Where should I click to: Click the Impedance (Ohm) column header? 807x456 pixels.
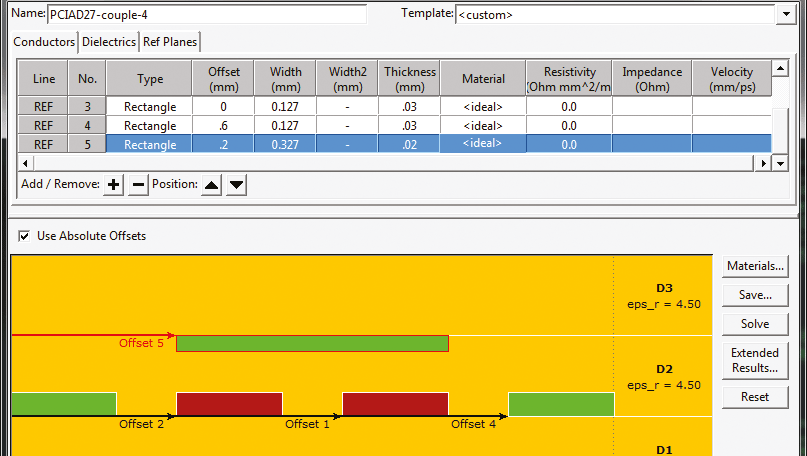pos(652,78)
